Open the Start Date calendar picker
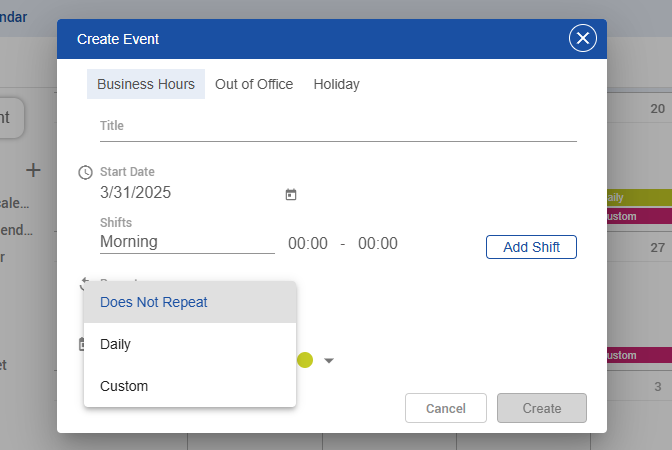Viewport: 672px width, 450px height. coord(291,194)
